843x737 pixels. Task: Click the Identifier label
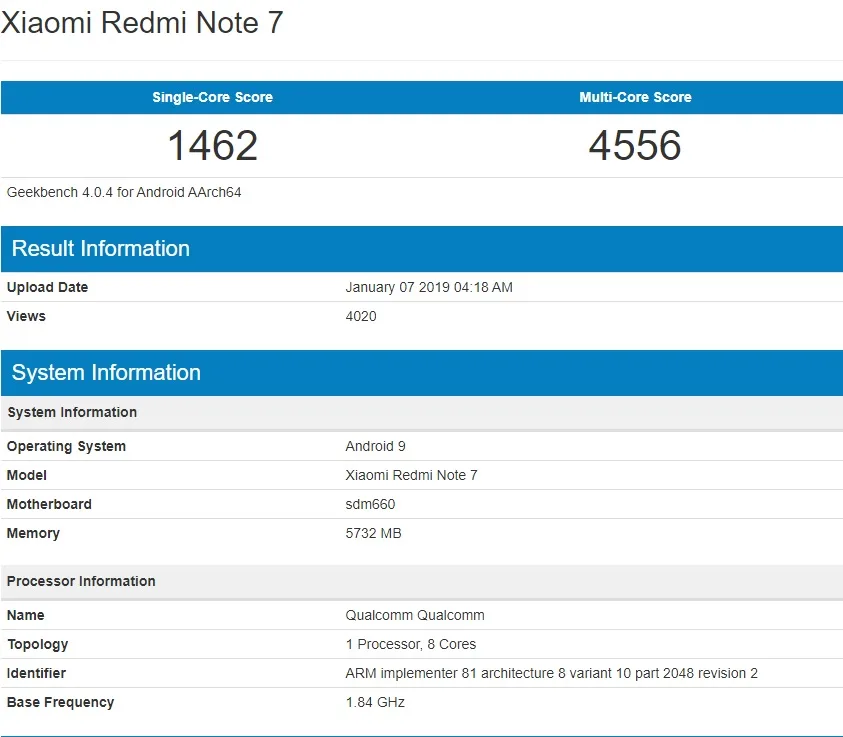(36, 673)
